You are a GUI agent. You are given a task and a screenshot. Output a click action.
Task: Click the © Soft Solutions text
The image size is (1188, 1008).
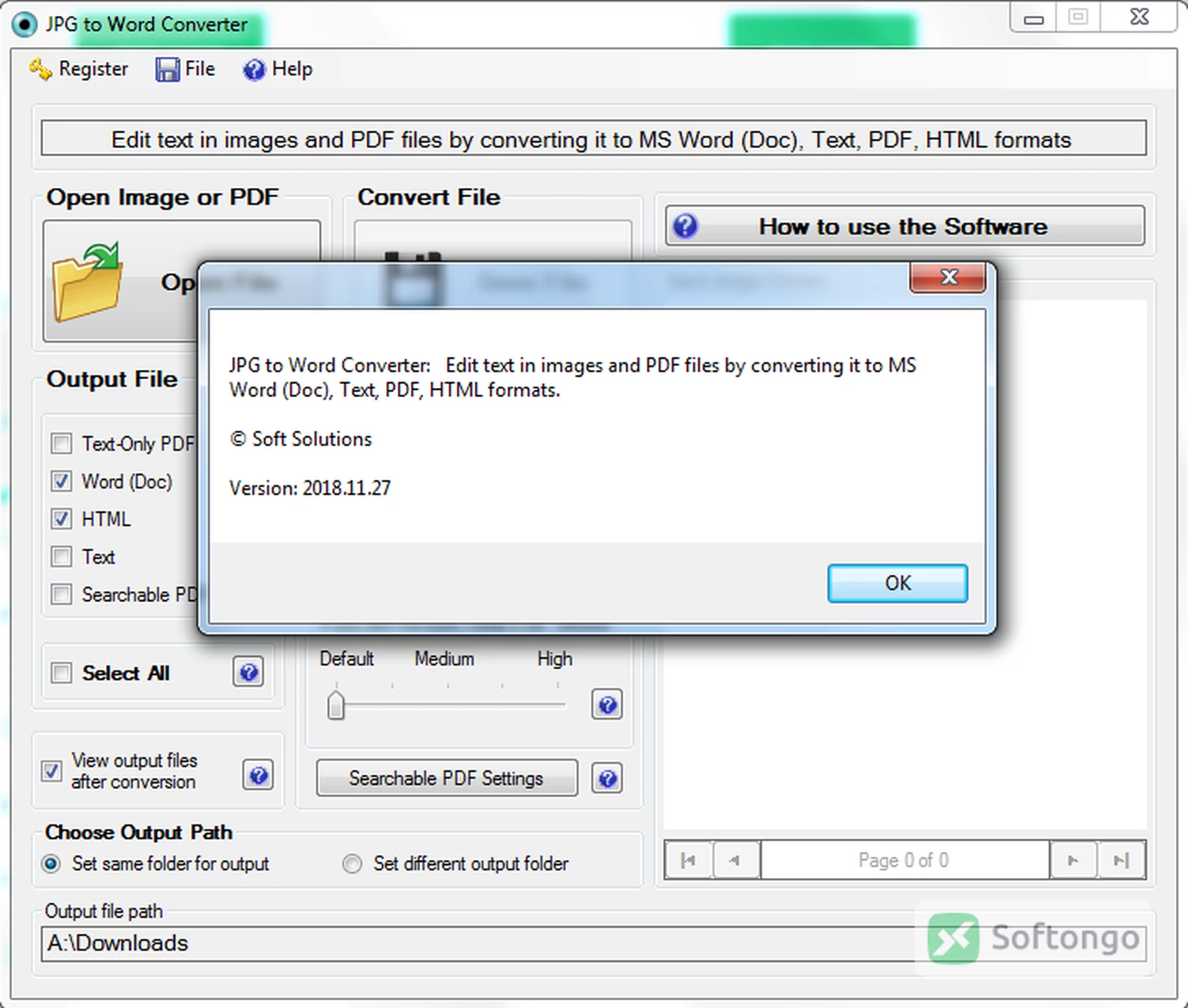301,439
